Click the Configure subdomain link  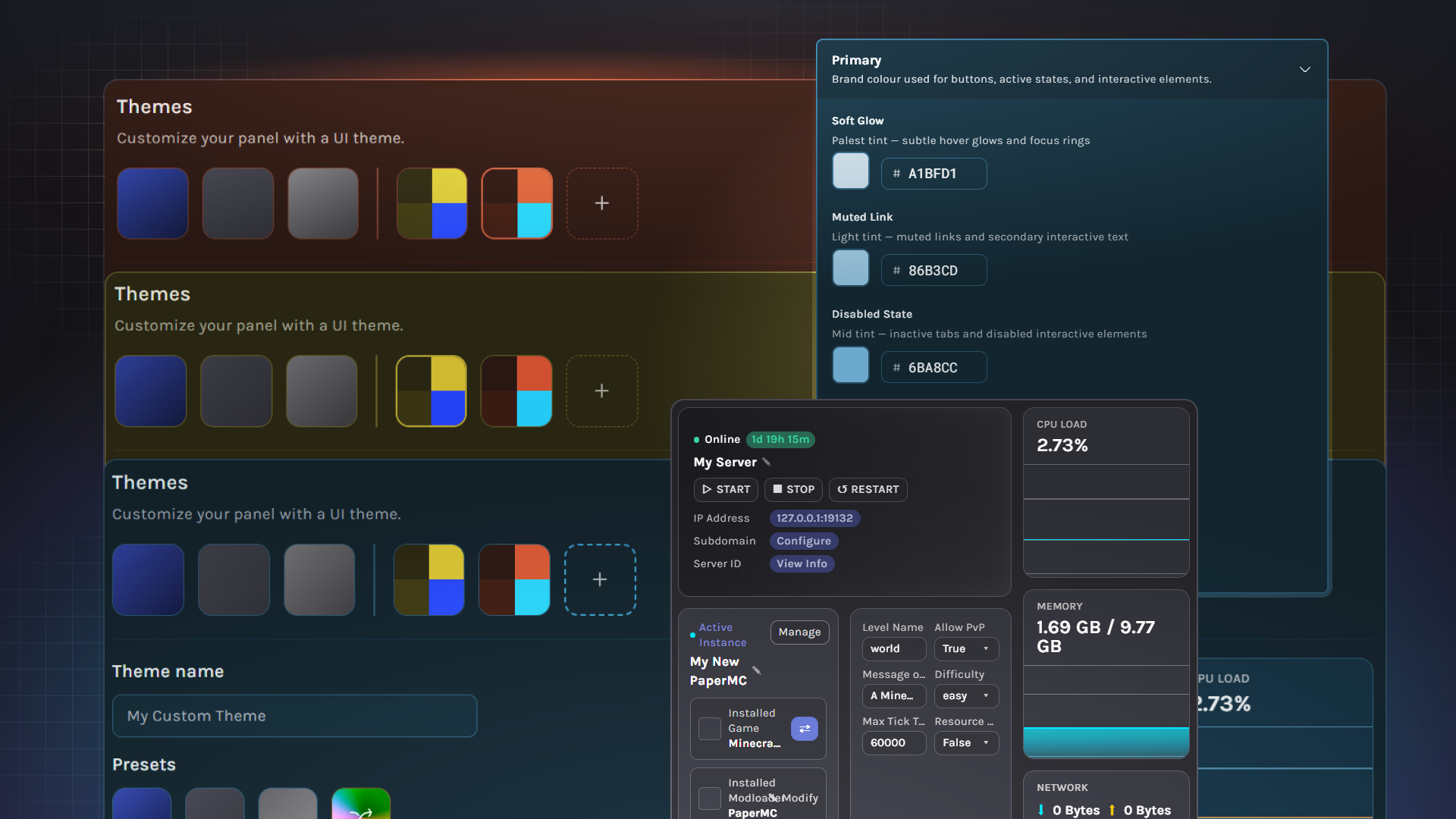[x=804, y=541]
